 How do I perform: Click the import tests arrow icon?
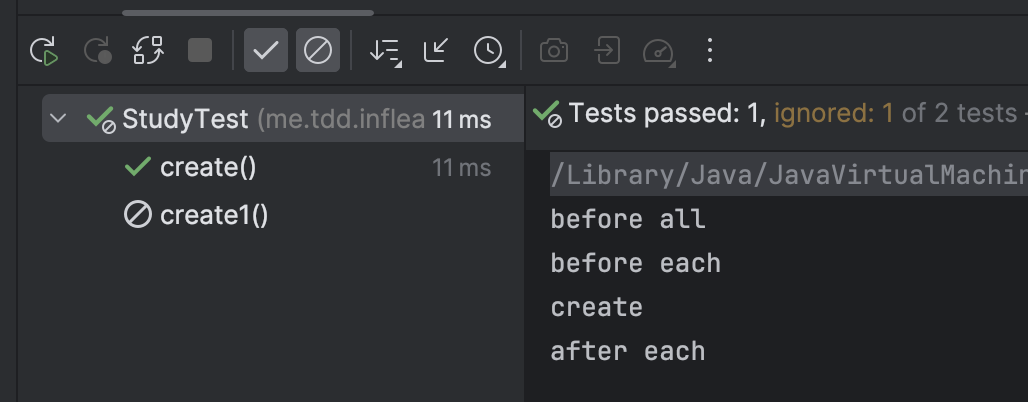[x=607, y=50]
